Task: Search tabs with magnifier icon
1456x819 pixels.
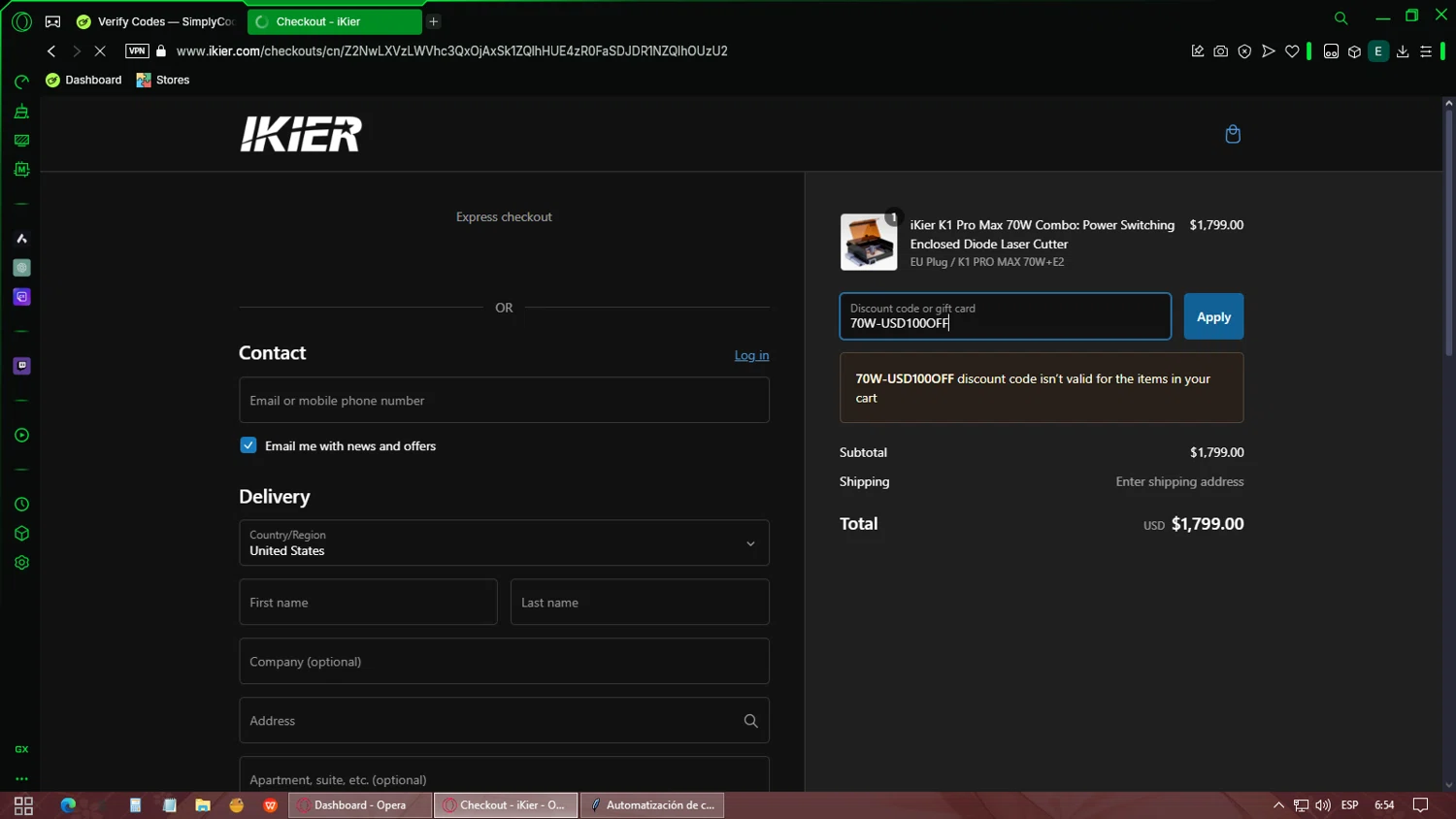Action: click(1341, 17)
